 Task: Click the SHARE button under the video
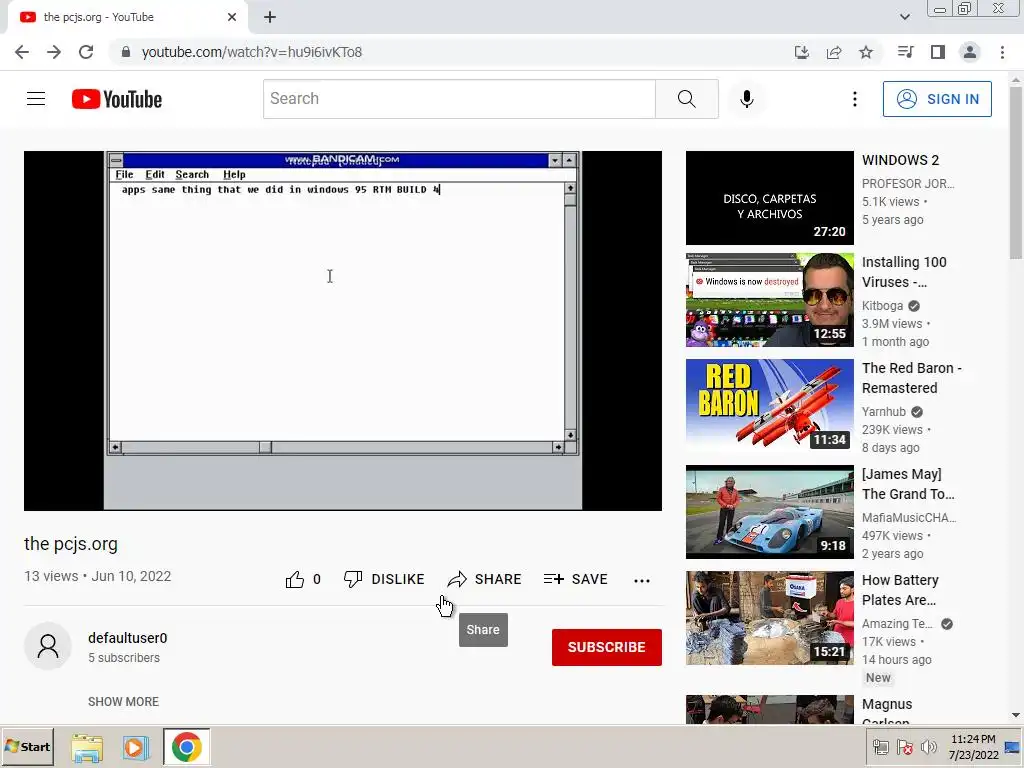point(485,579)
